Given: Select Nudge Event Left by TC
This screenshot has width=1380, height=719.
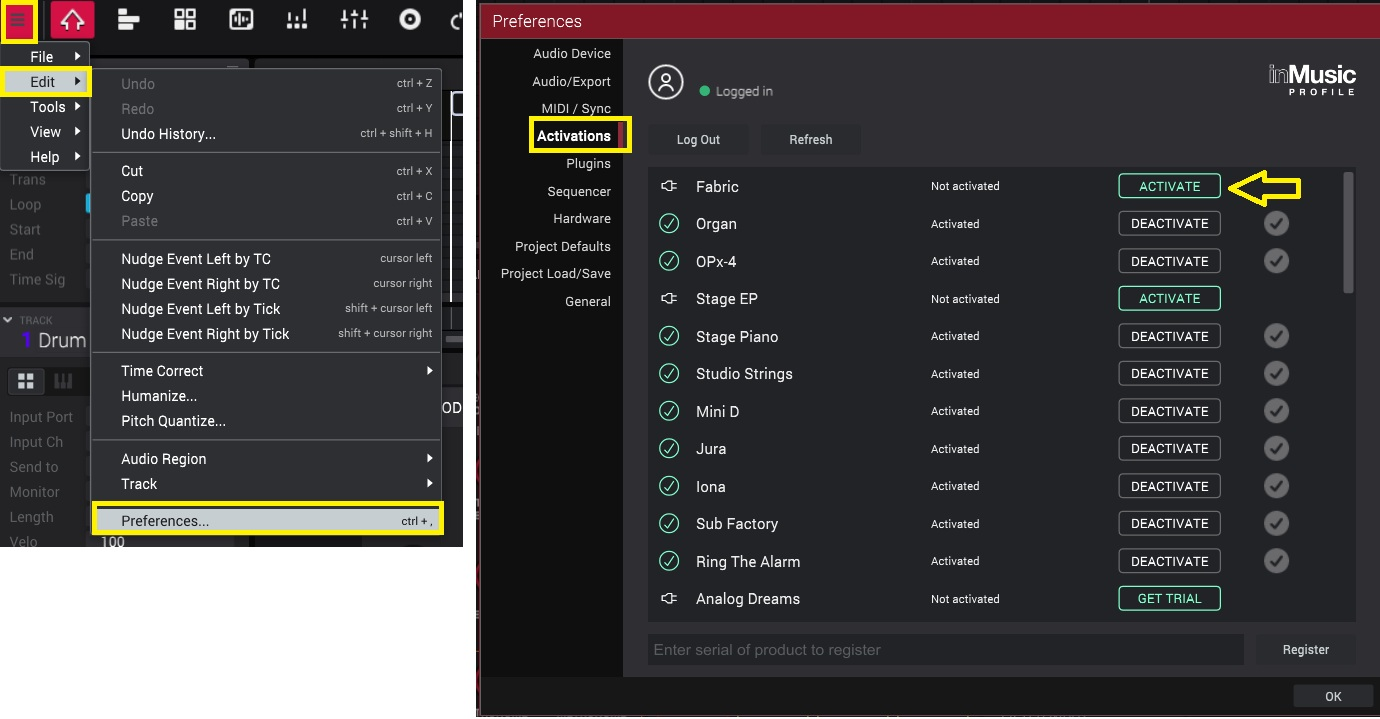Looking at the screenshot, I should (x=266, y=259).
